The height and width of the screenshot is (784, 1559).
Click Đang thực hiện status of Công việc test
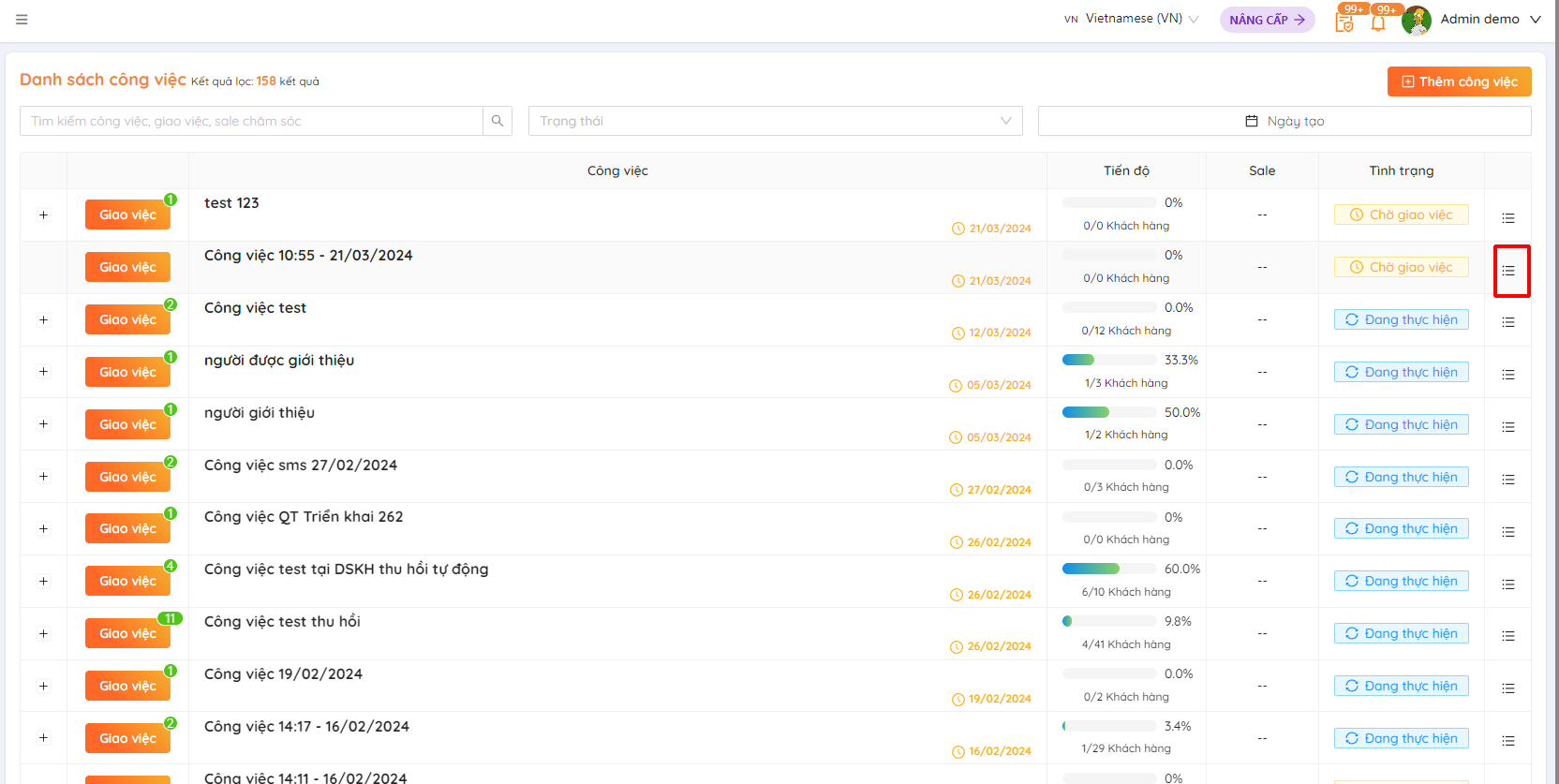1401,319
